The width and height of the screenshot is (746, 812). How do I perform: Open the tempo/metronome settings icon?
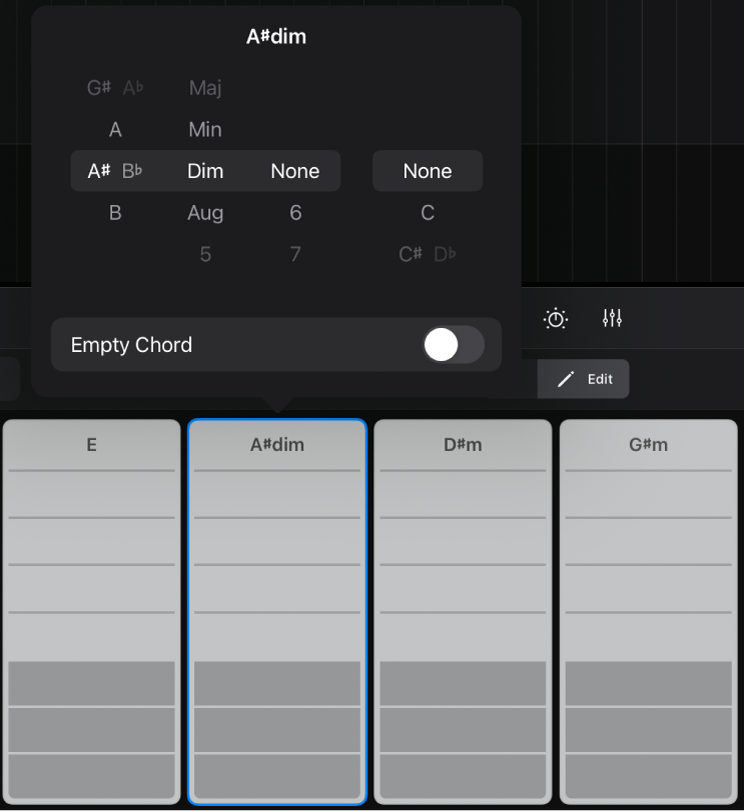[556, 318]
